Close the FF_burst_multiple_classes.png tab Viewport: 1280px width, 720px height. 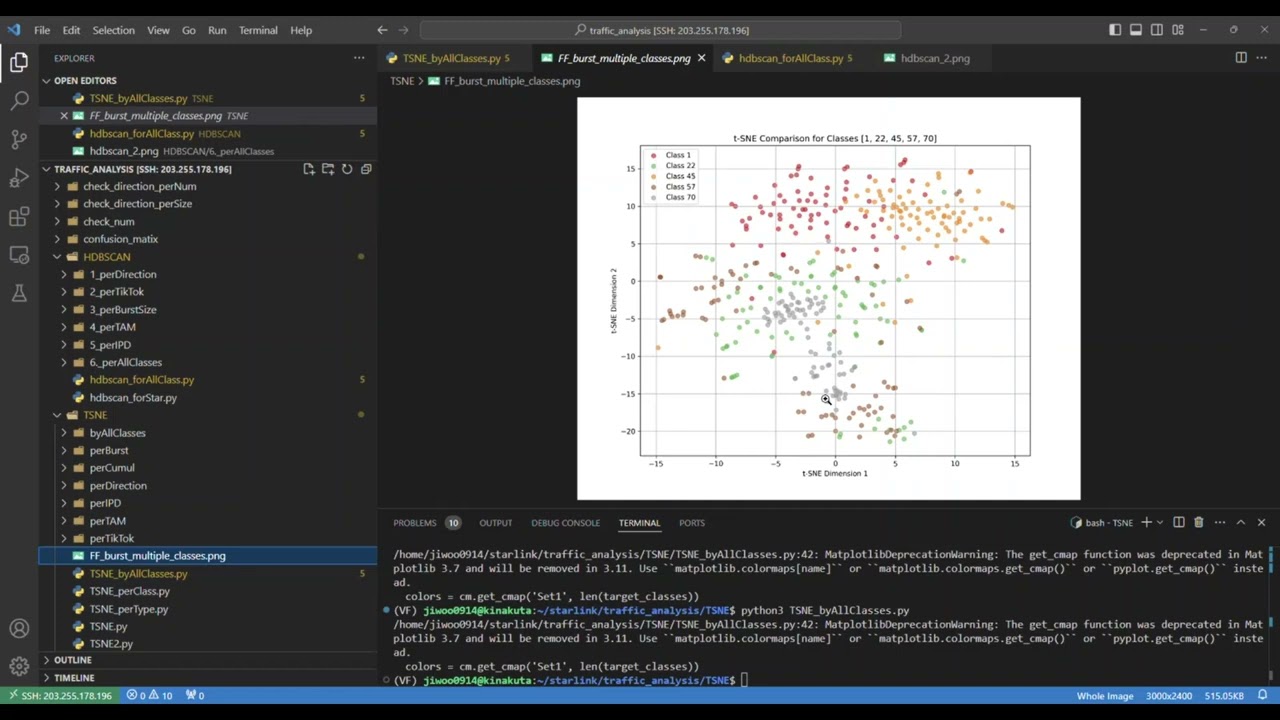click(701, 58)
